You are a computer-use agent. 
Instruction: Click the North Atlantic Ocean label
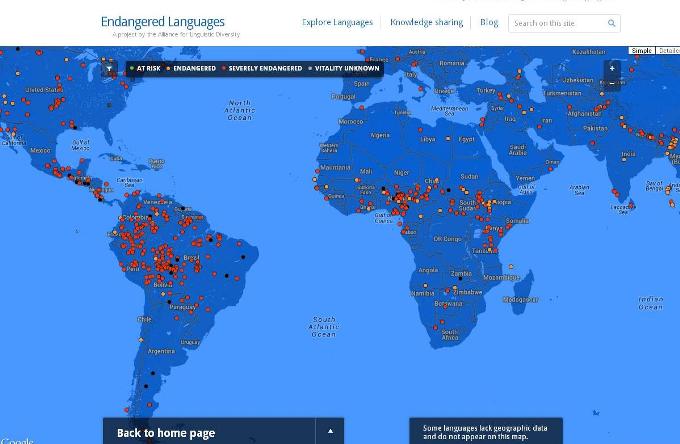240,110
